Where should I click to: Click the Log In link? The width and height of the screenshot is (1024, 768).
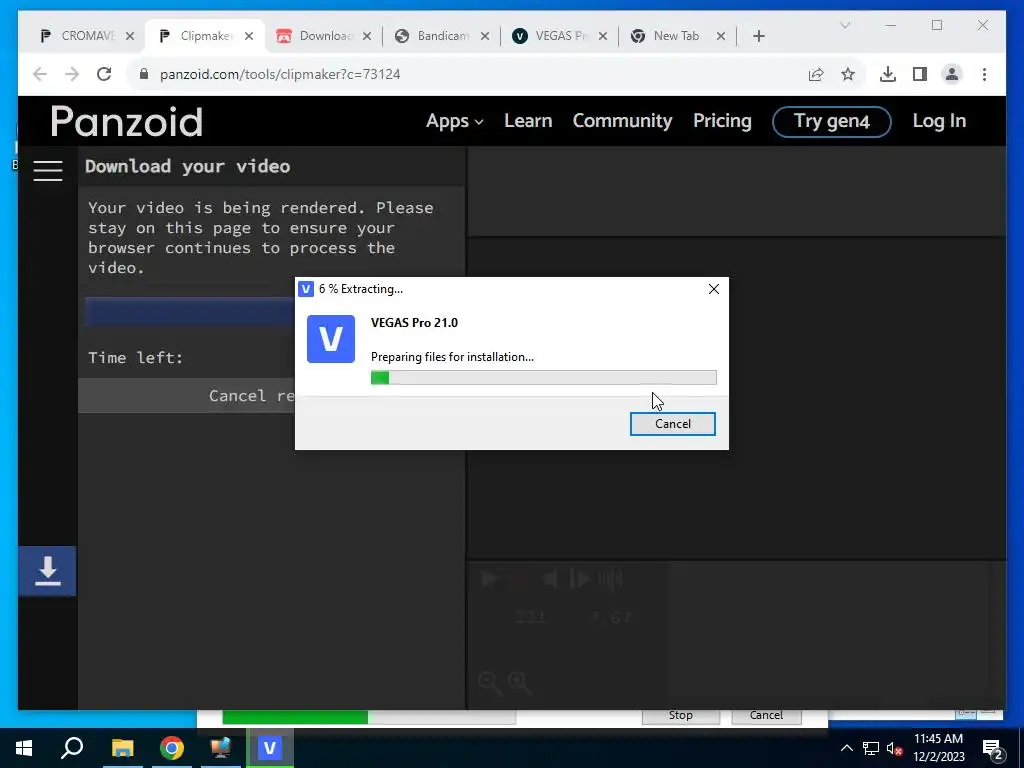pyautogui.click(x=939, y=121)
